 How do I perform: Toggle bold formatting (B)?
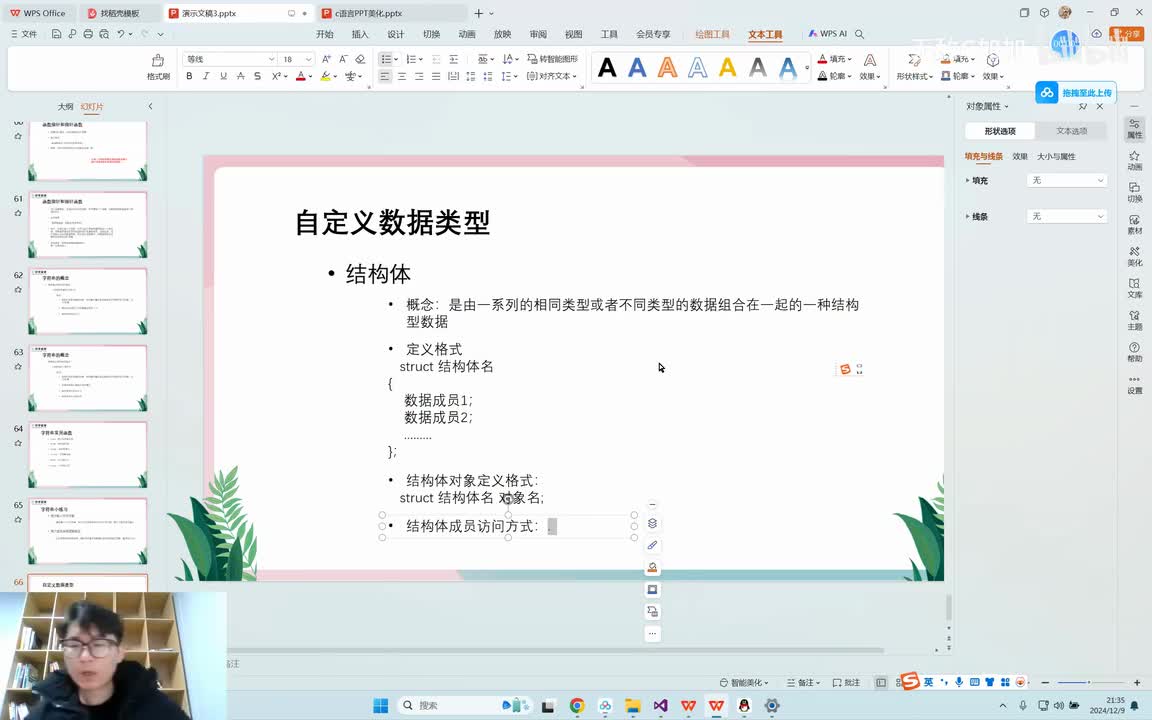pyautogui.click(x=190, y=76)
